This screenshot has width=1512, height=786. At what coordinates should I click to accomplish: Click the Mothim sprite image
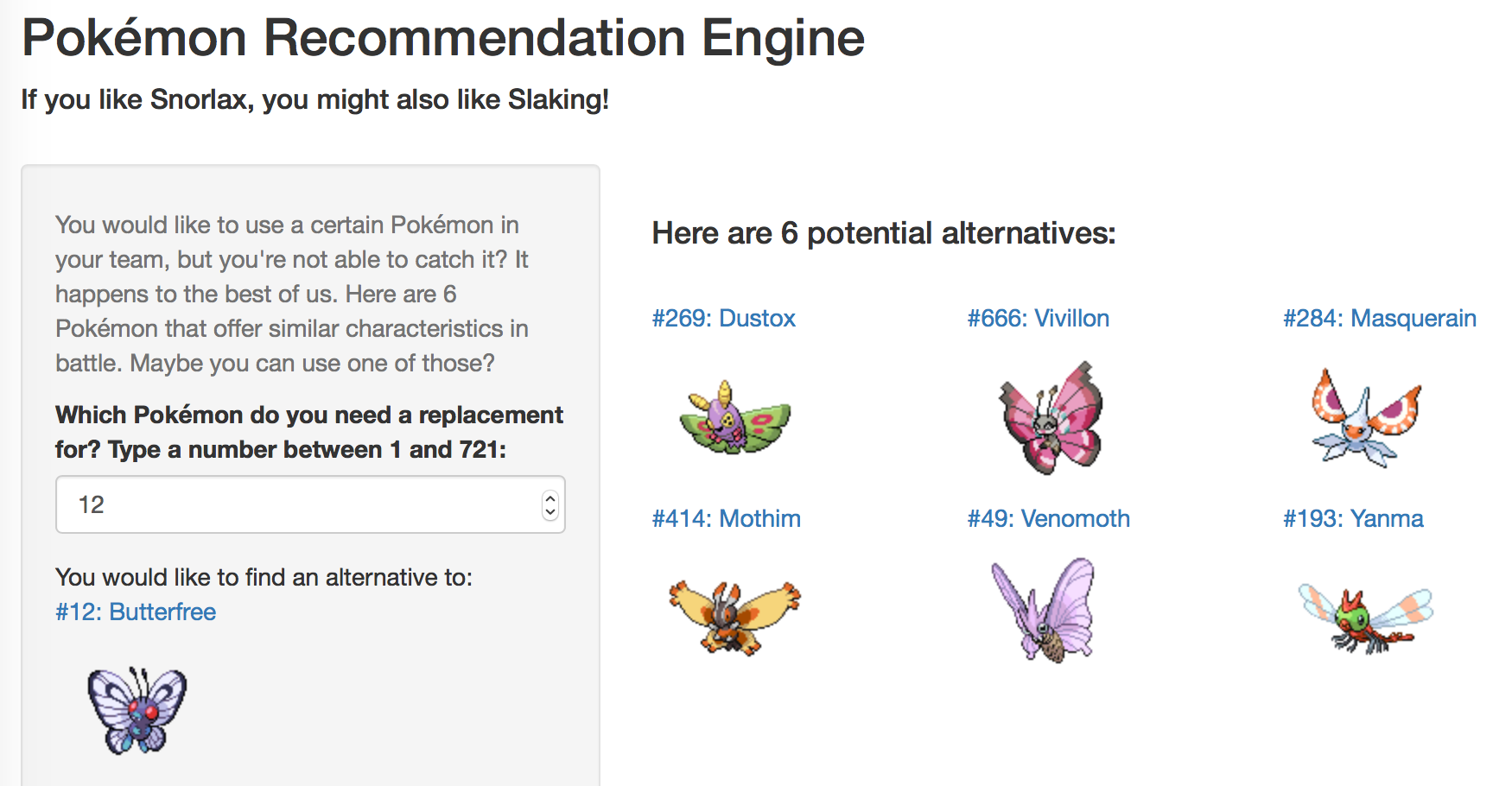tap(734, 617)
